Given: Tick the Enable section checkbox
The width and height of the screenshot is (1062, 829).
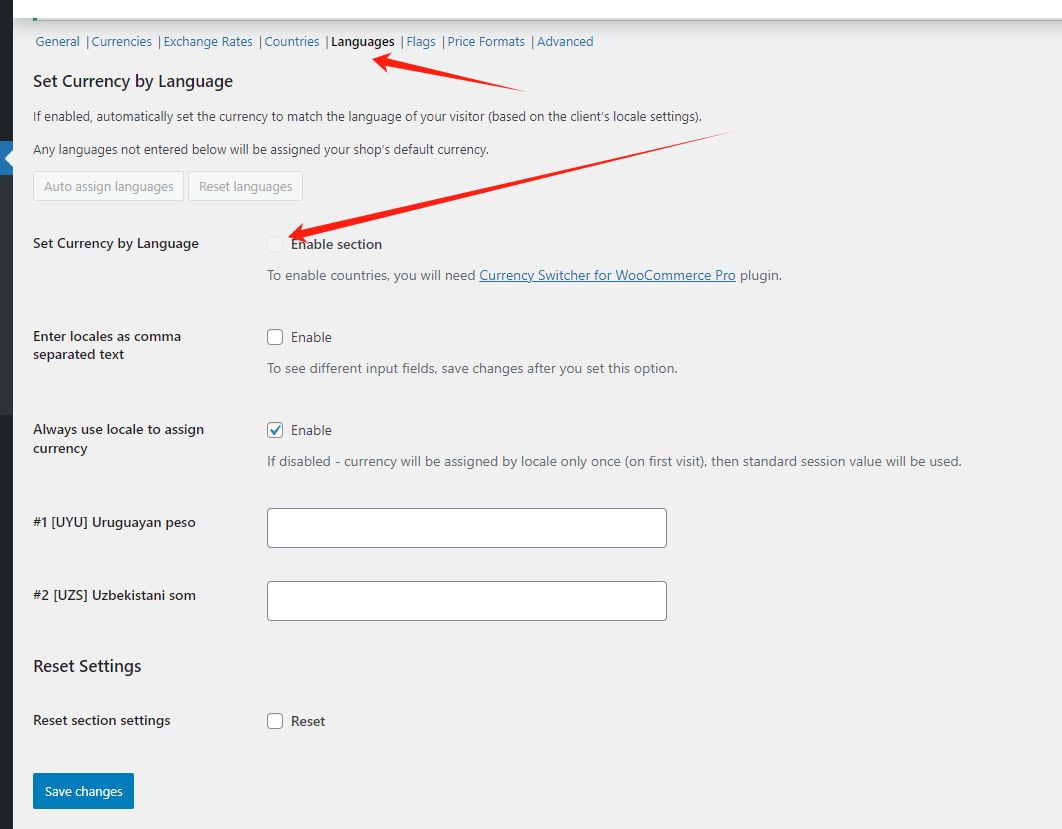Looking at the screenshot, I should pyautogui.click(x=275, y=244).
